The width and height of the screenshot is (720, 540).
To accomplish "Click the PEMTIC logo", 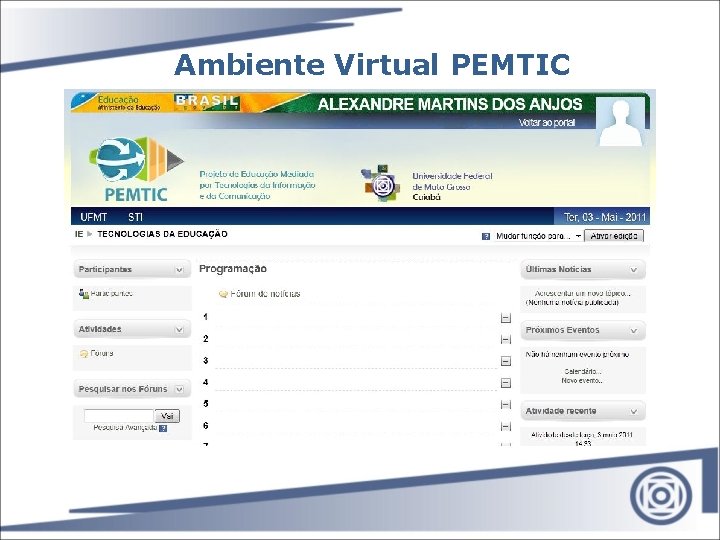I will pos(136,169).
